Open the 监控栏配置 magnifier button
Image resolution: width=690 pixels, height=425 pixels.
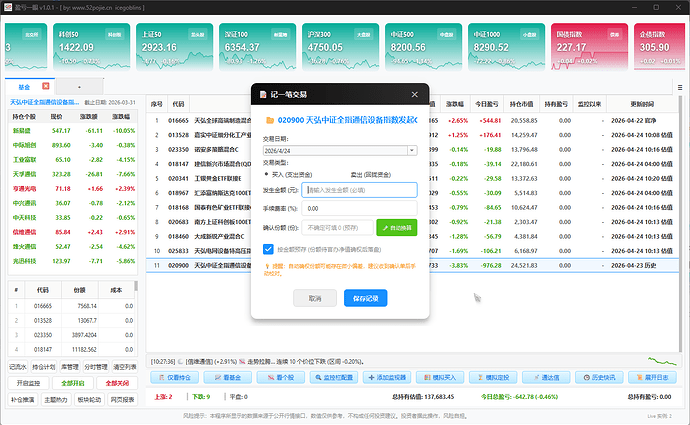(x=334, y=377)
